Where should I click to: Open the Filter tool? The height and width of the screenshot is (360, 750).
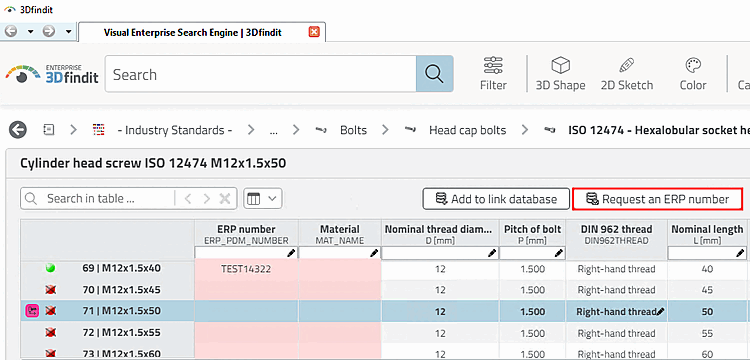click(x=493, y=74)
